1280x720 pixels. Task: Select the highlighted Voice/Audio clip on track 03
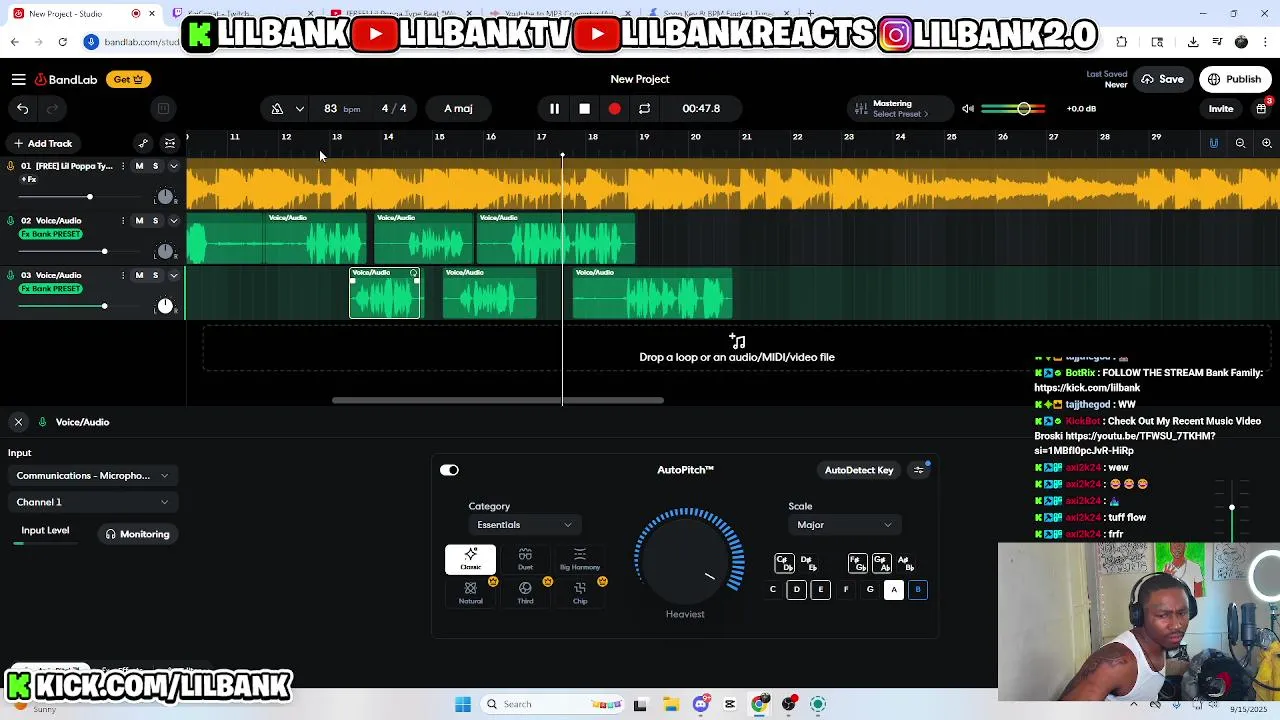(x=385, y=293)
